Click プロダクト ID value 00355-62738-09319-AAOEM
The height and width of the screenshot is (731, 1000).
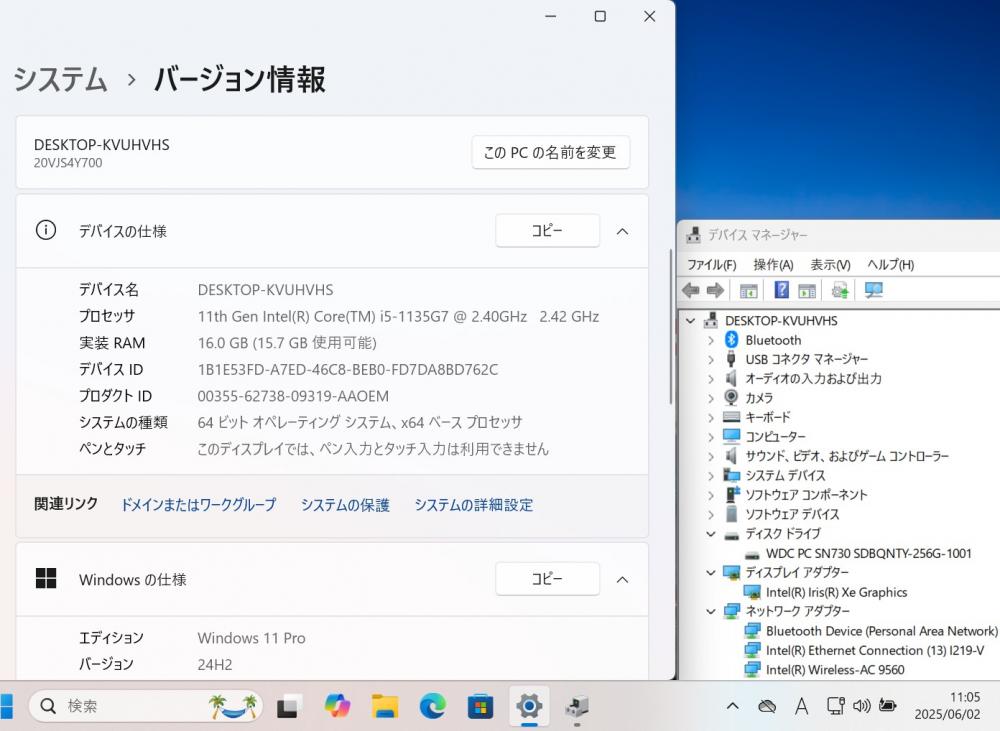click(293, 396)
